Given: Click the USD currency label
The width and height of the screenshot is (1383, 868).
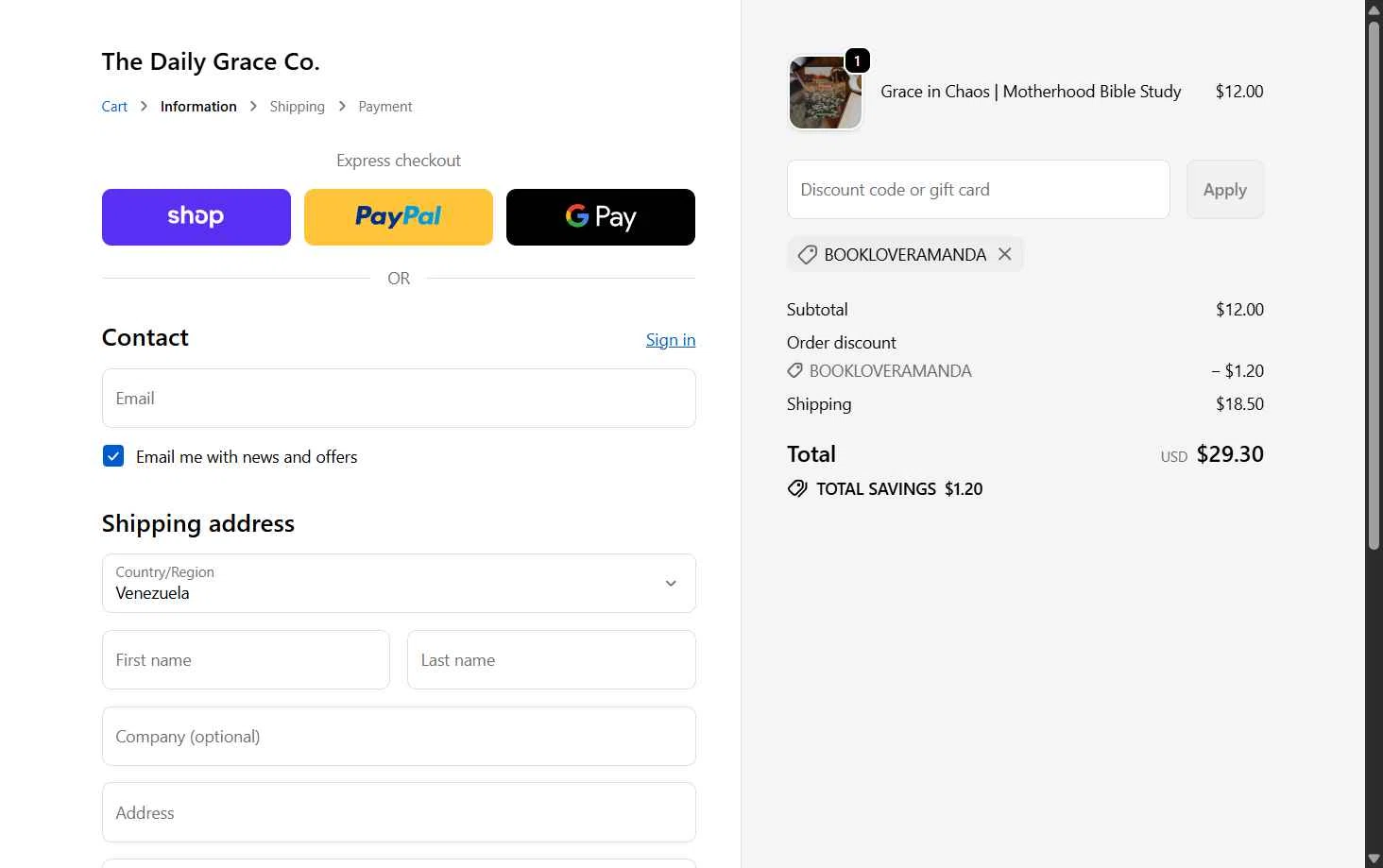Looking at the screenshot, I should [1174, 457].
